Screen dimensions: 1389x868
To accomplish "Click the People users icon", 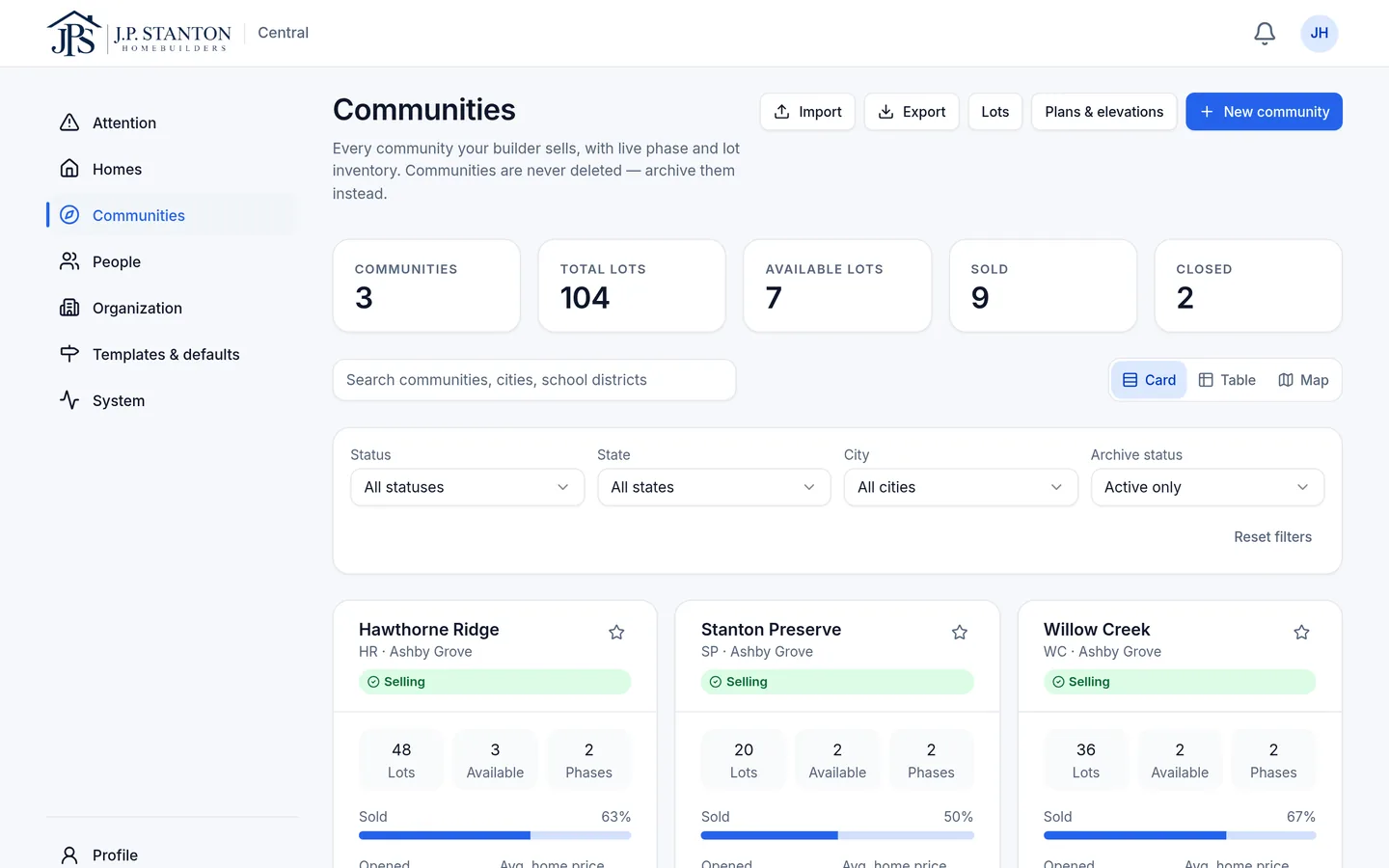I will point(69,261).
